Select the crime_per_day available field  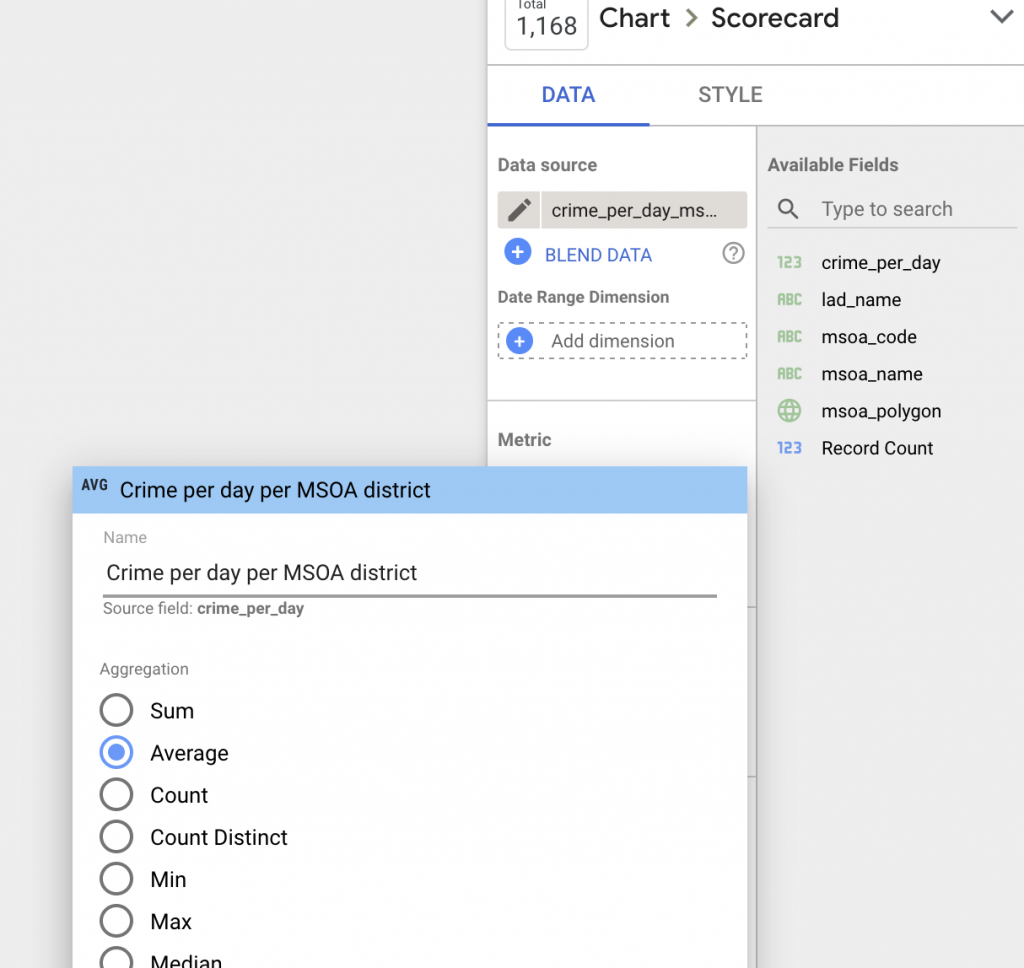(880, 263)
